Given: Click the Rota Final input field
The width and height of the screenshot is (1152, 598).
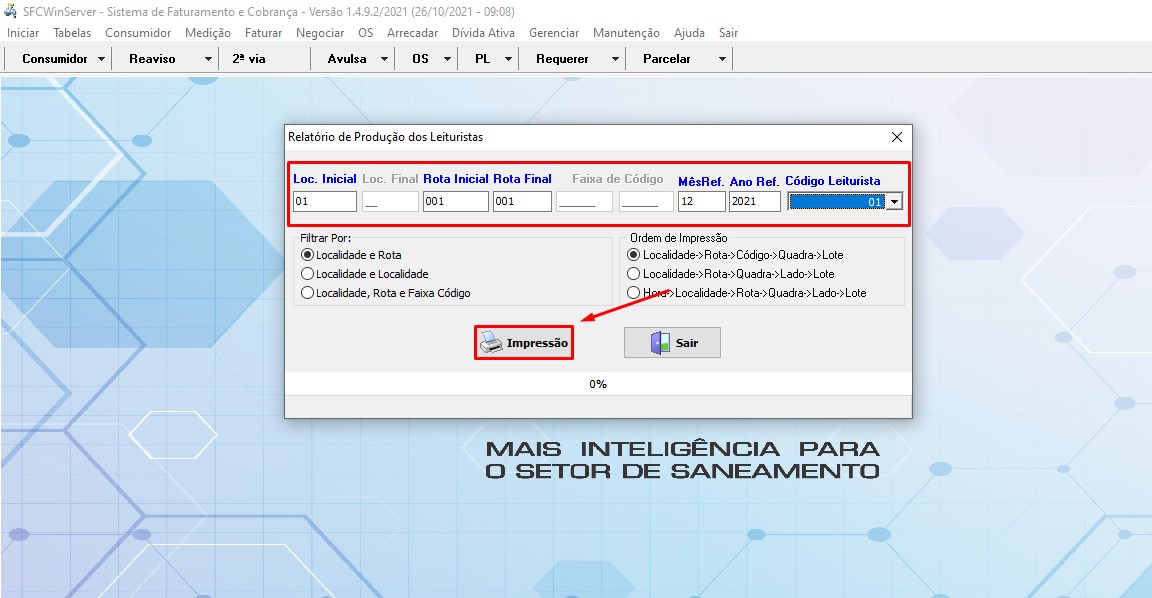Looking at the screenshot, I should coord(522,202).
